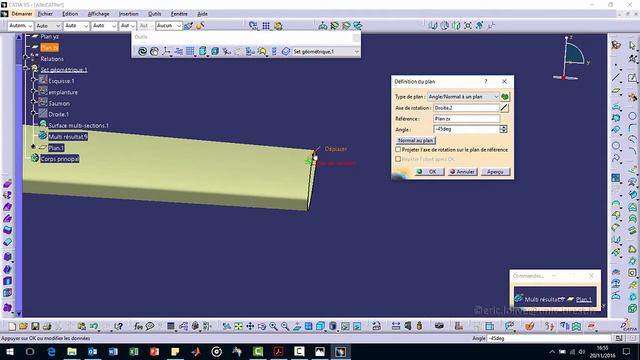Viewport: 640px width, 360px height.
Task: Click the Line tool in right toolbar
Action: [616, 77]
